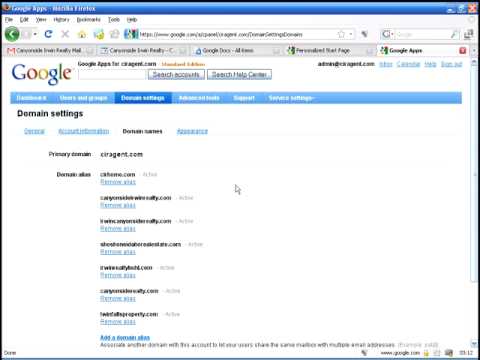Close the Google Apps browser tab
Viewport: 480px width, 360px height.
(x=462, y=51)
